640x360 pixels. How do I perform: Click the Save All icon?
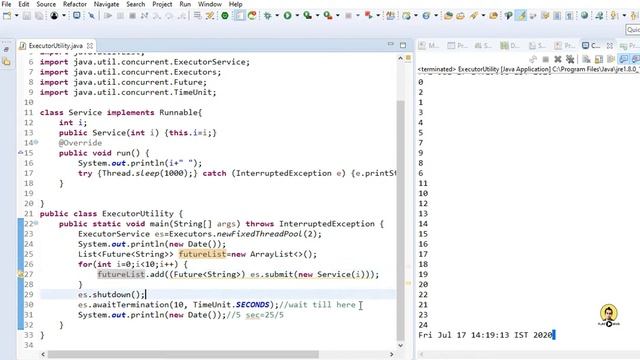[x=39, y=16]
